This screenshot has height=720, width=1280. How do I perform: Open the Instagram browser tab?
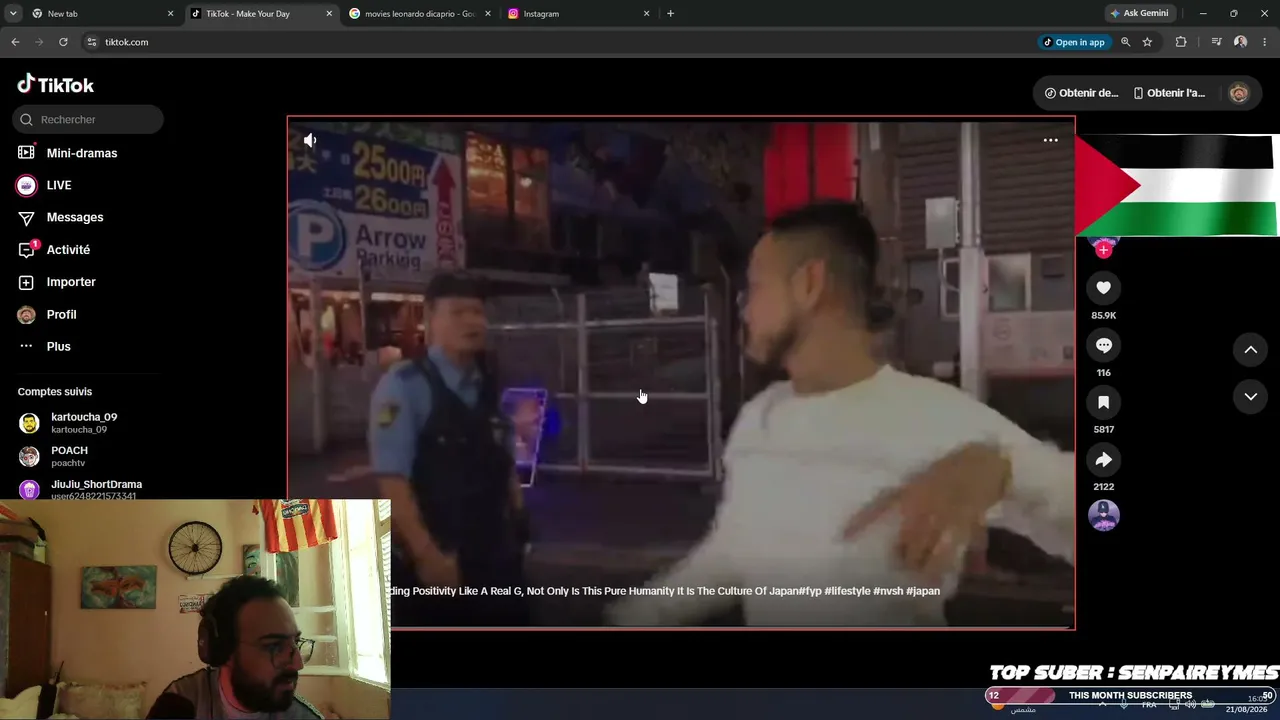580,14
